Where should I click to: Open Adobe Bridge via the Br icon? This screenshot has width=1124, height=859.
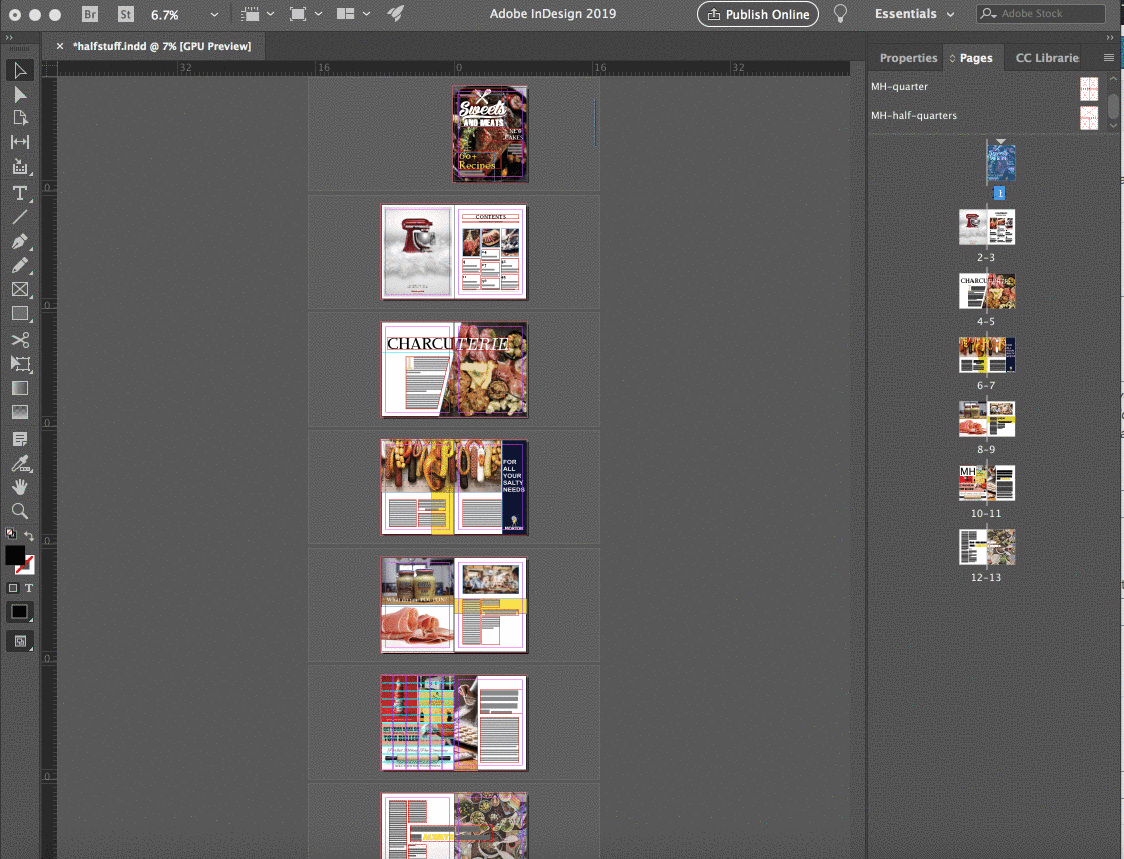[90, 14]
